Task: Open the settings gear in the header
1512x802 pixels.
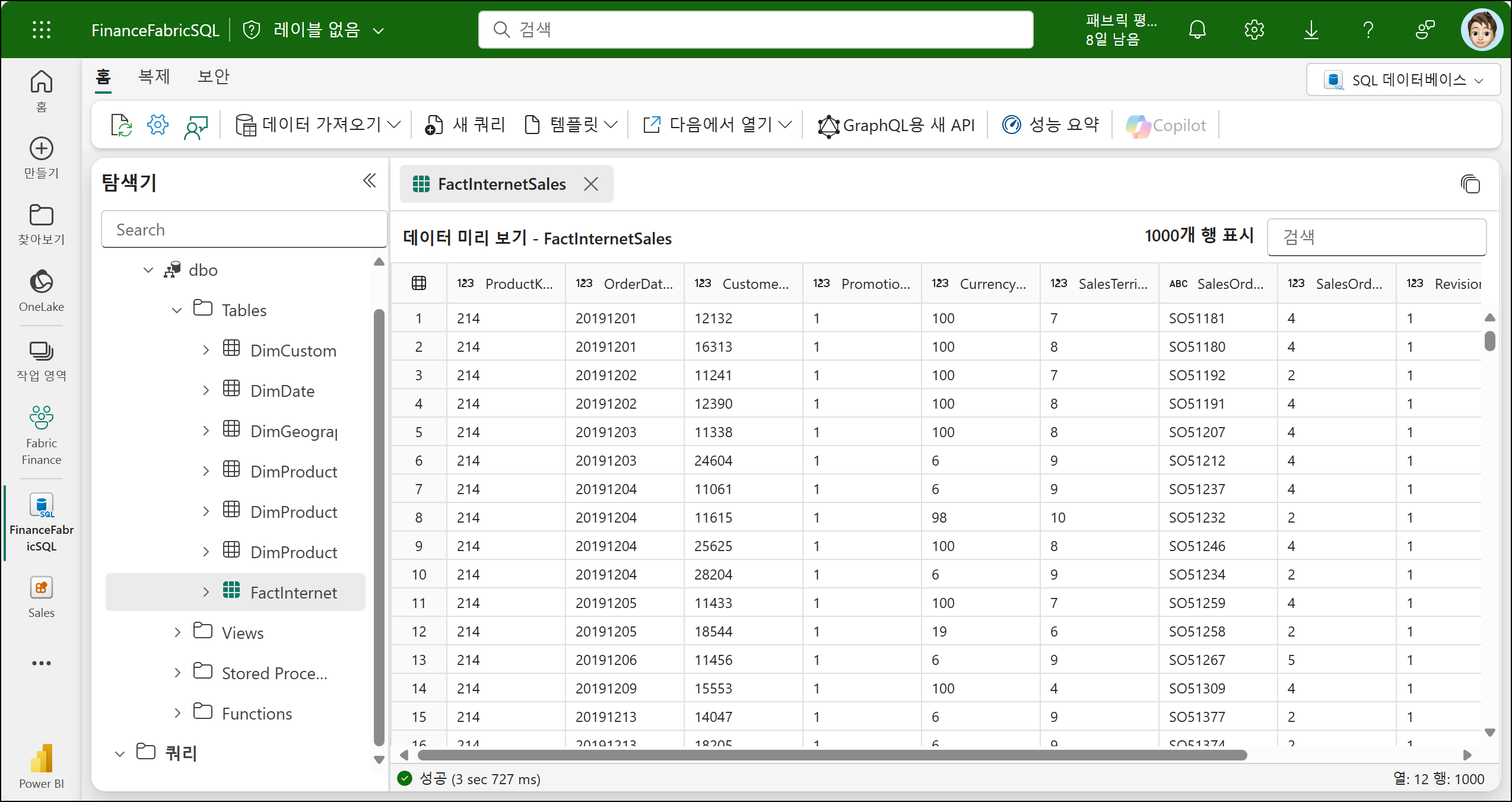Action: (1254, 30)
